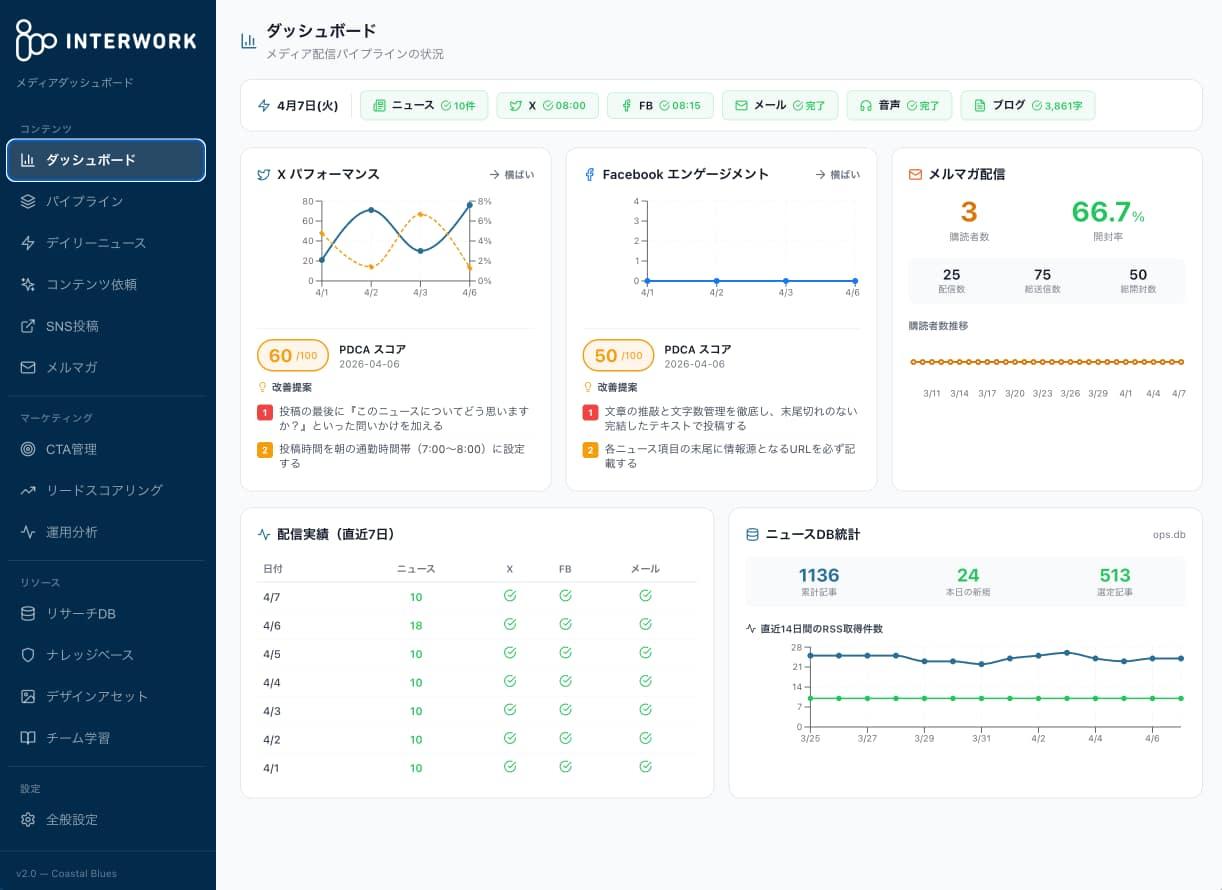
Task: Click the FB check mark for 4/5 row
Action: pyautogui.click(x=565, y=653)
